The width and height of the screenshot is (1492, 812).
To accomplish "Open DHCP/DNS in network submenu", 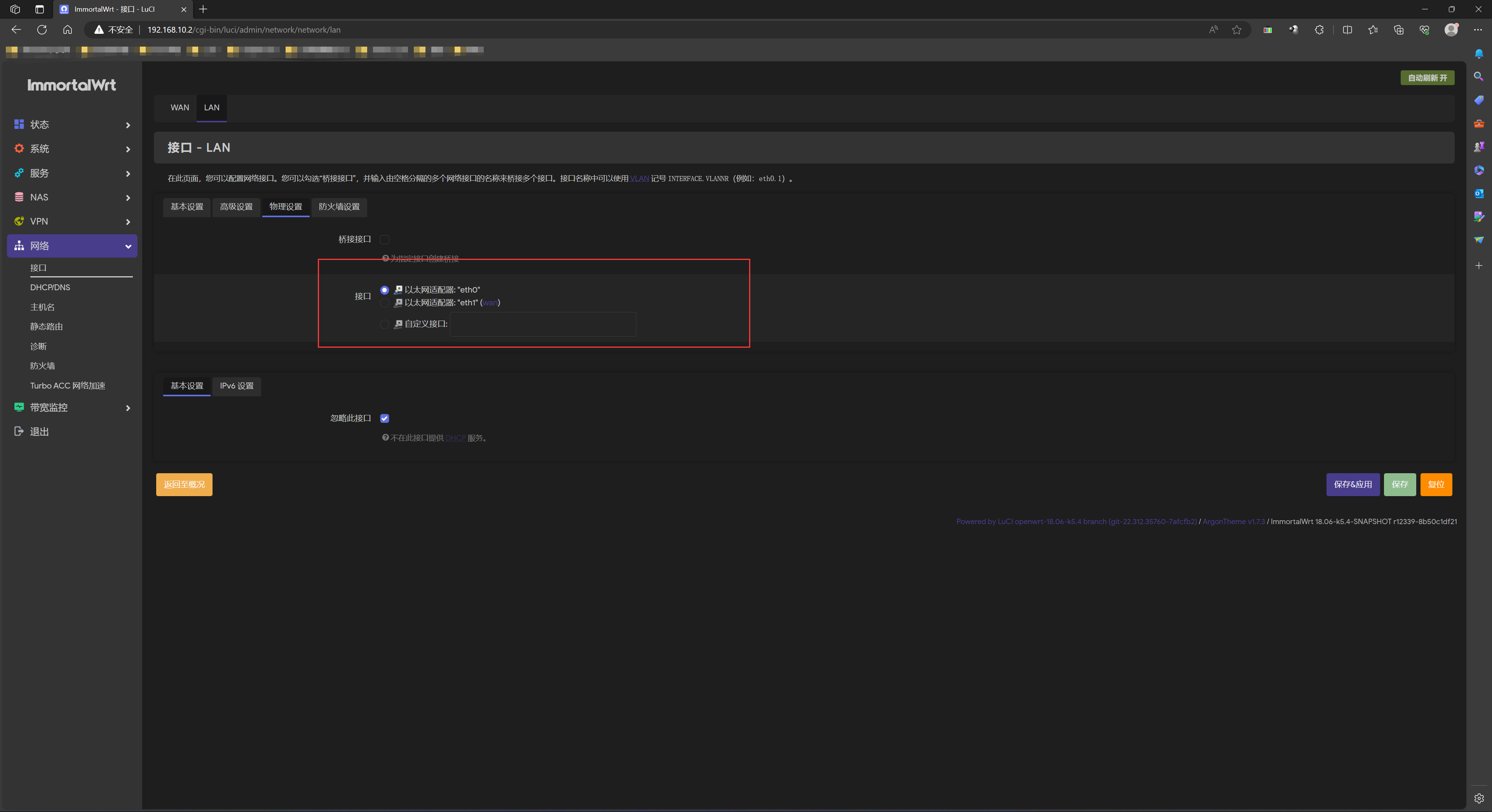I will (x=51, y=287).
